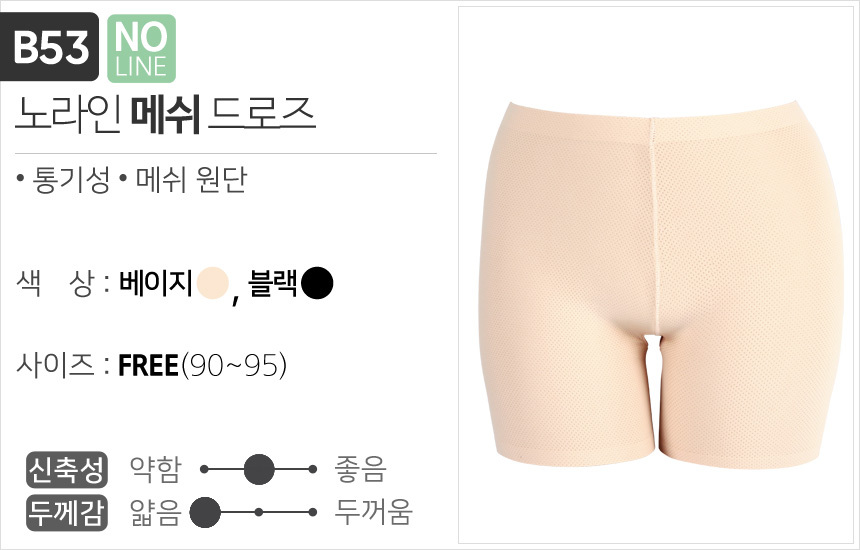Click the large knob on elasticity slider
860x550 pixels.
click(x=259, y=469)
